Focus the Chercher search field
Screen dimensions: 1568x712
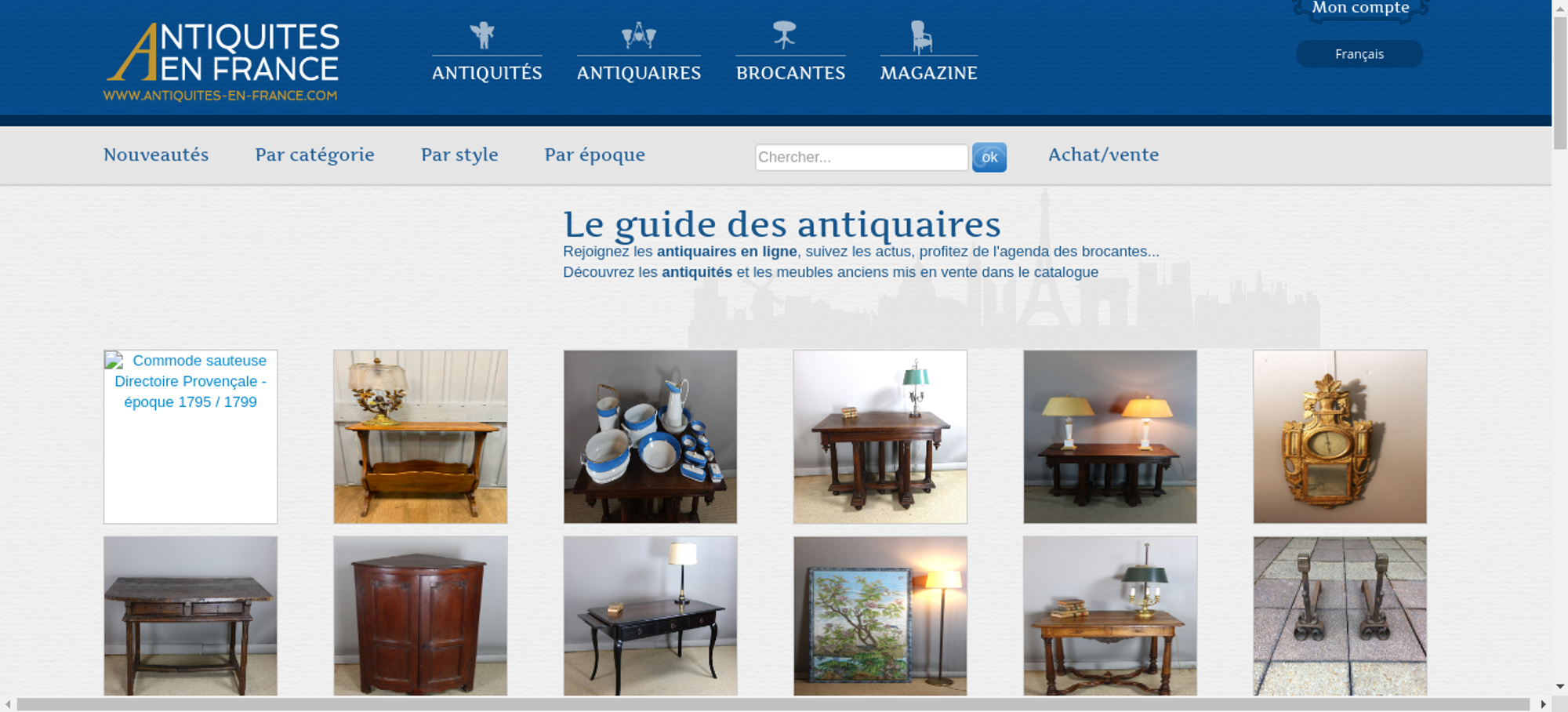(862, 157)
